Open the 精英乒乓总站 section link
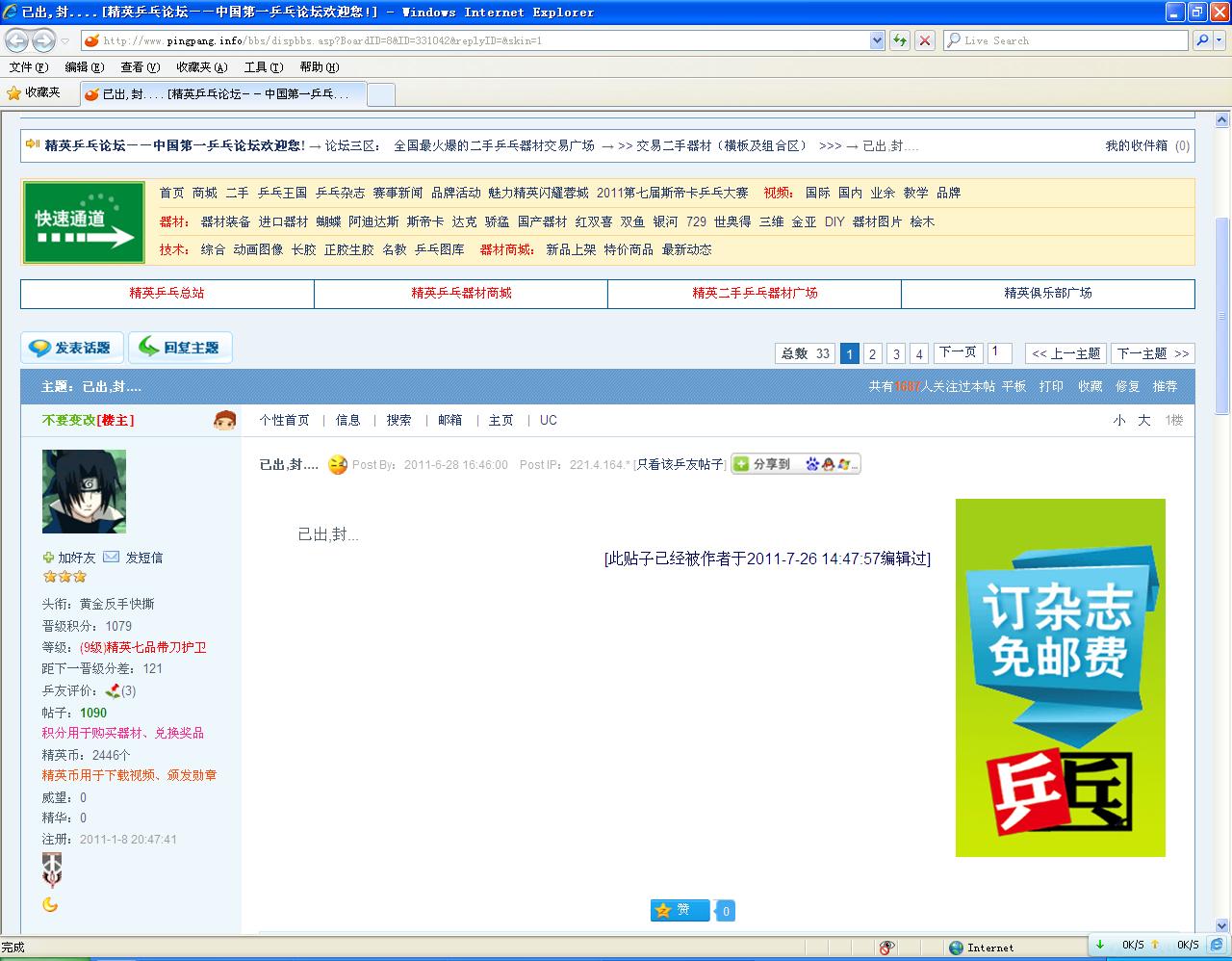This screenshot has height=961, width=1232. click(167, 293)
